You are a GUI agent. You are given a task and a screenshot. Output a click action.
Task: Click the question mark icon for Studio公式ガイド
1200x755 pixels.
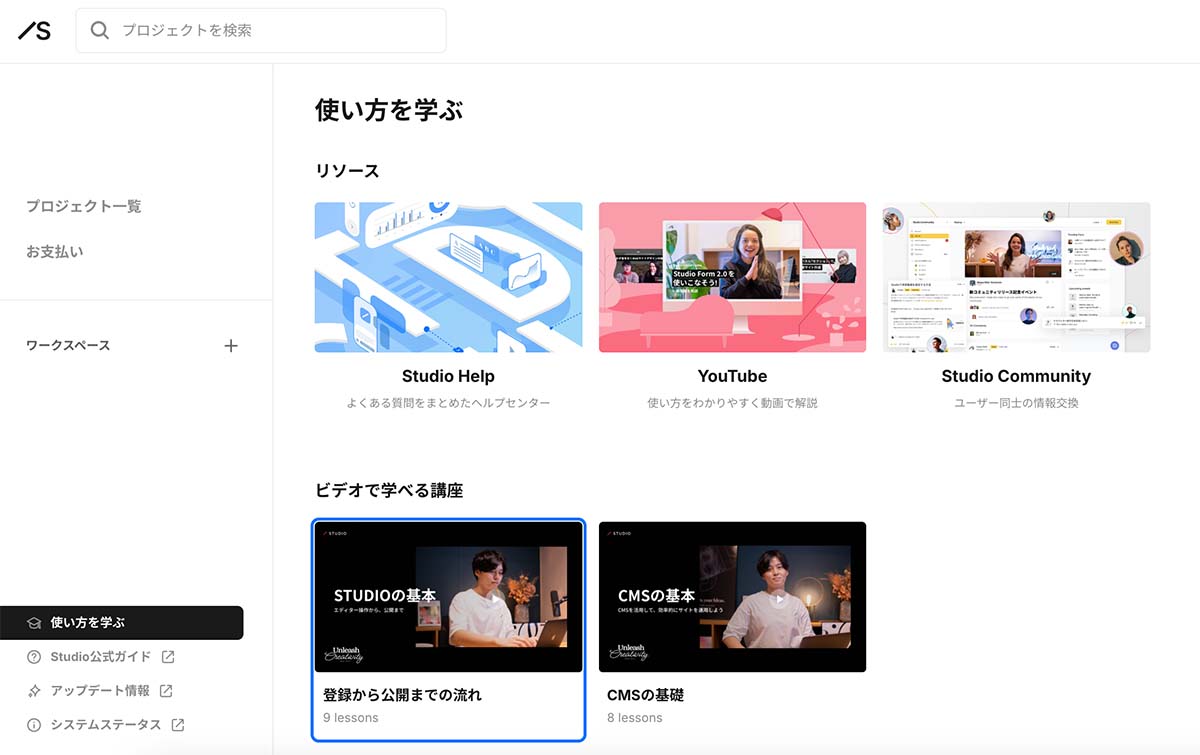[34, 657]
